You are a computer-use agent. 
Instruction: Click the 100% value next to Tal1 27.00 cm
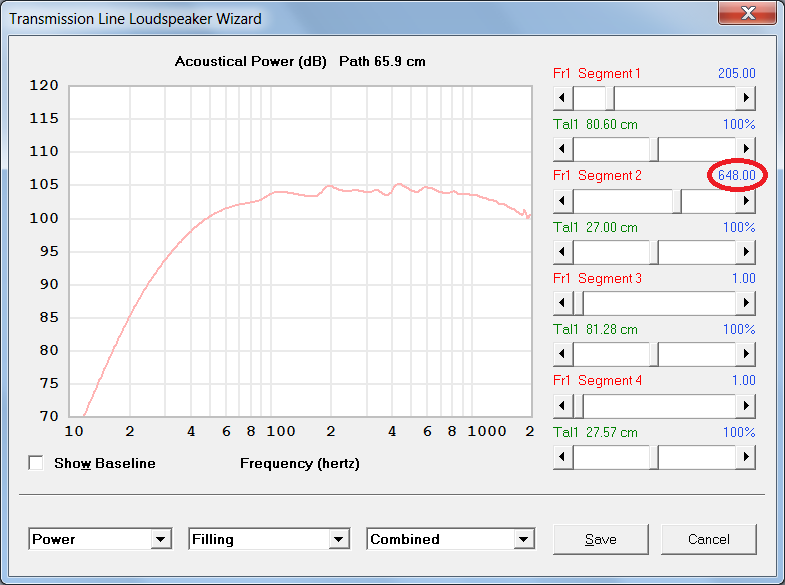tap(739, 227)
